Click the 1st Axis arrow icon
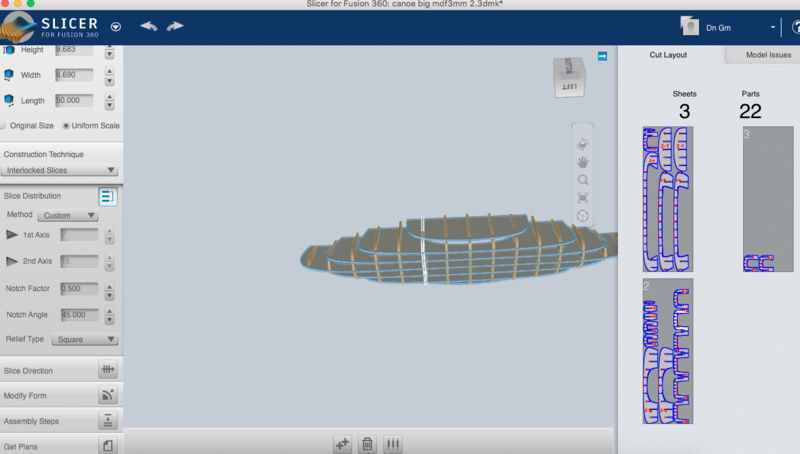 coord(12,235)
